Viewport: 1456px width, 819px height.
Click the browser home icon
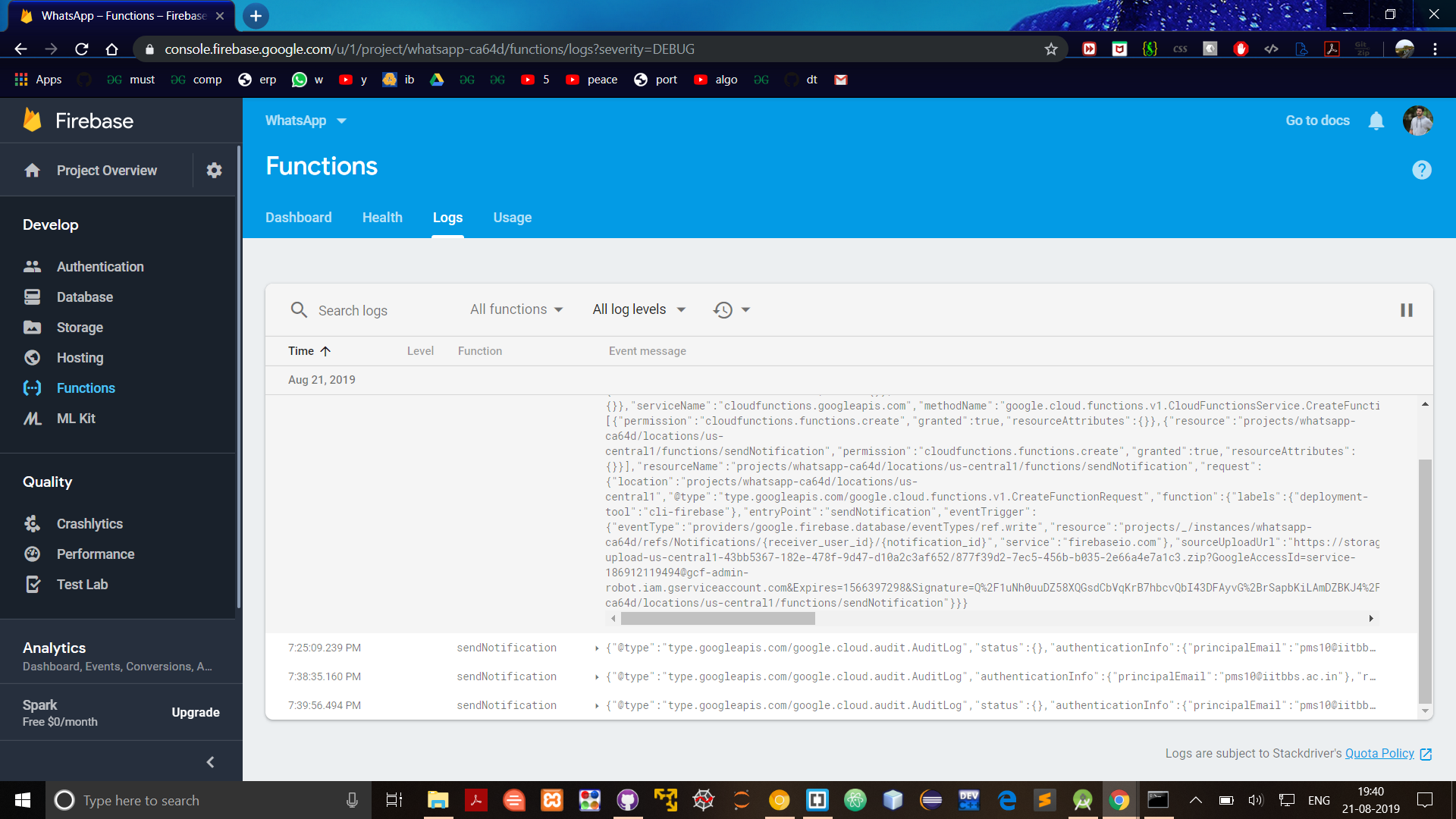tap(111, 49)
